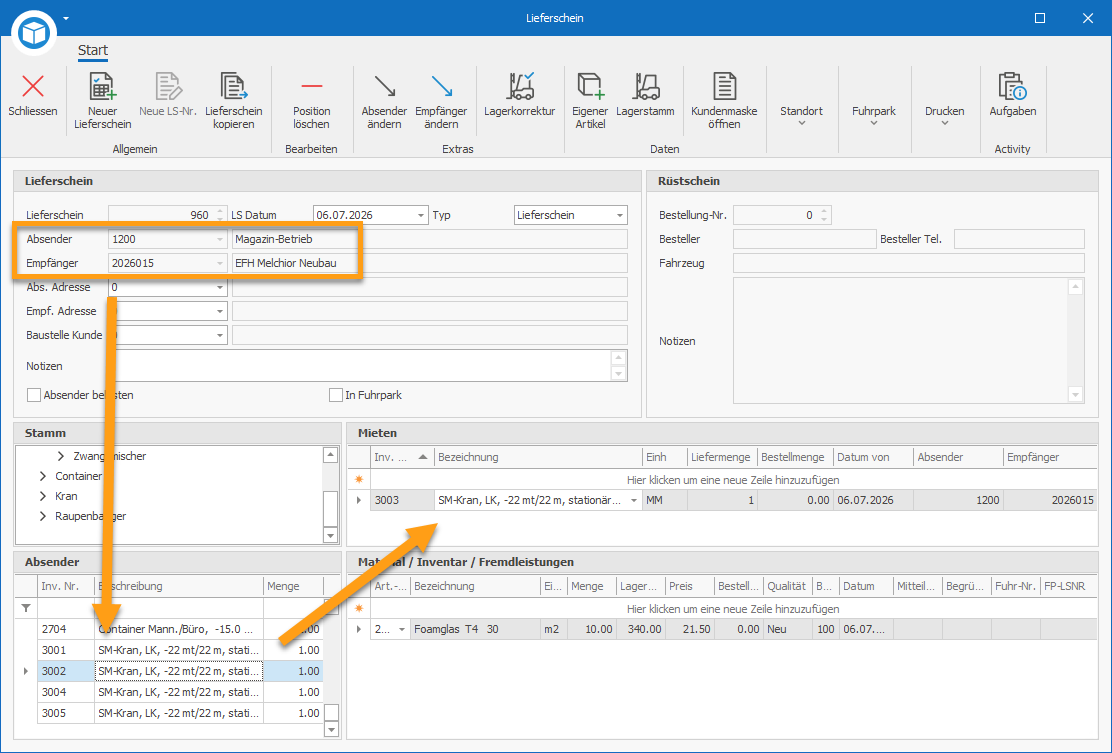Click new-row asterisk in Mieten grid
This screenshot has height=753, width=1112.
point(359,480)
